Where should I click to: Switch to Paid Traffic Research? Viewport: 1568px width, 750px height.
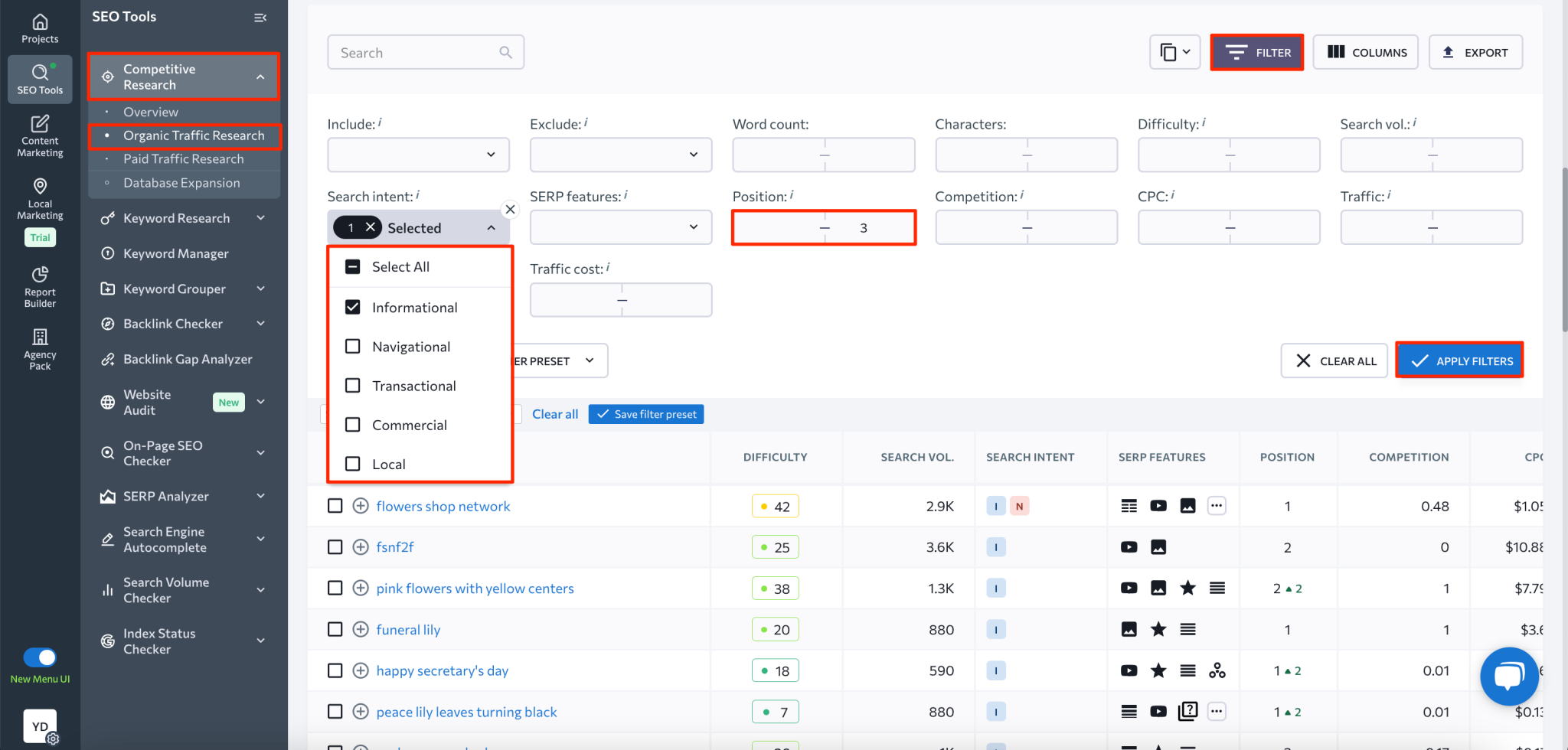[x=185, y=158]
